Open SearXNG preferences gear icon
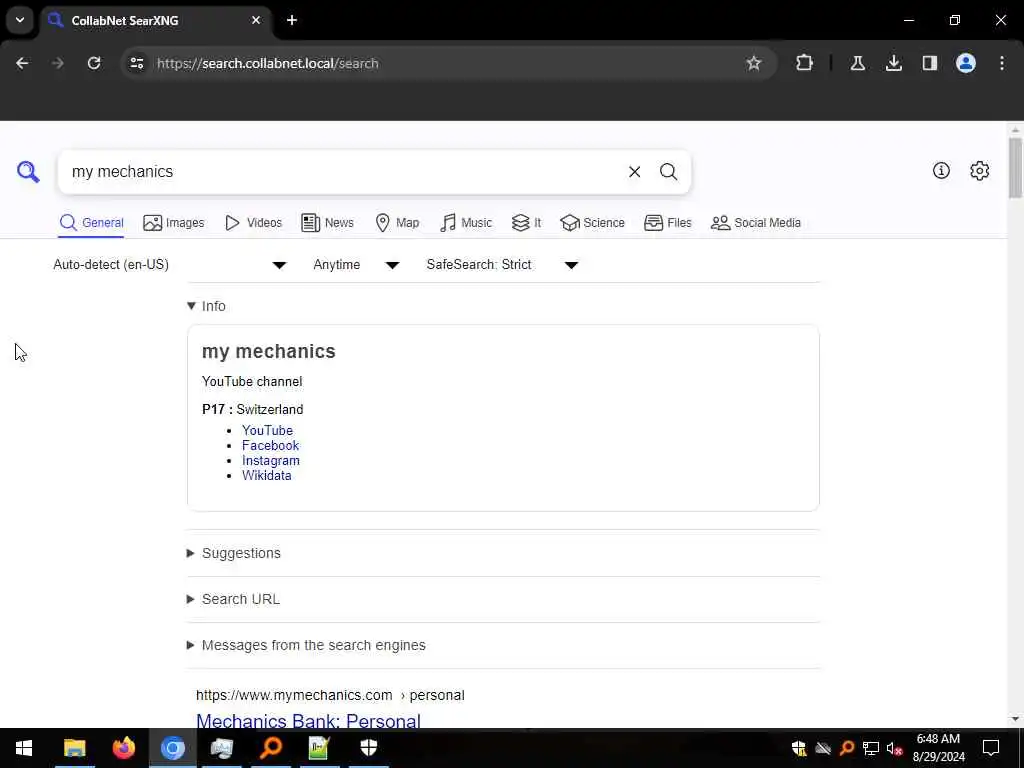Viewport: 1024px width, 768px height. (980, 170)
